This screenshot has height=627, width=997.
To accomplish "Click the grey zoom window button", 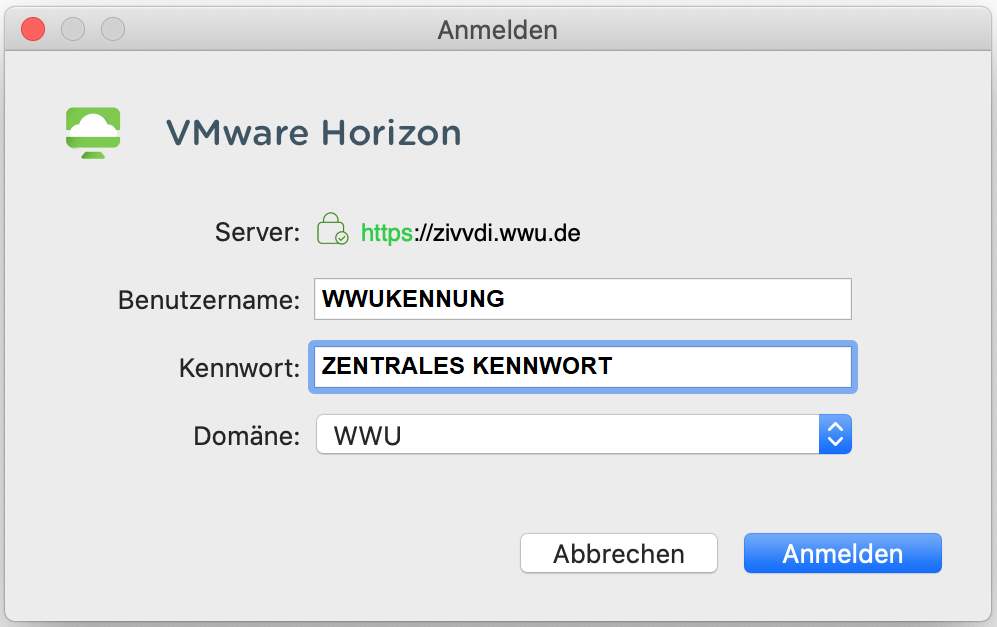I will [113, 30].
